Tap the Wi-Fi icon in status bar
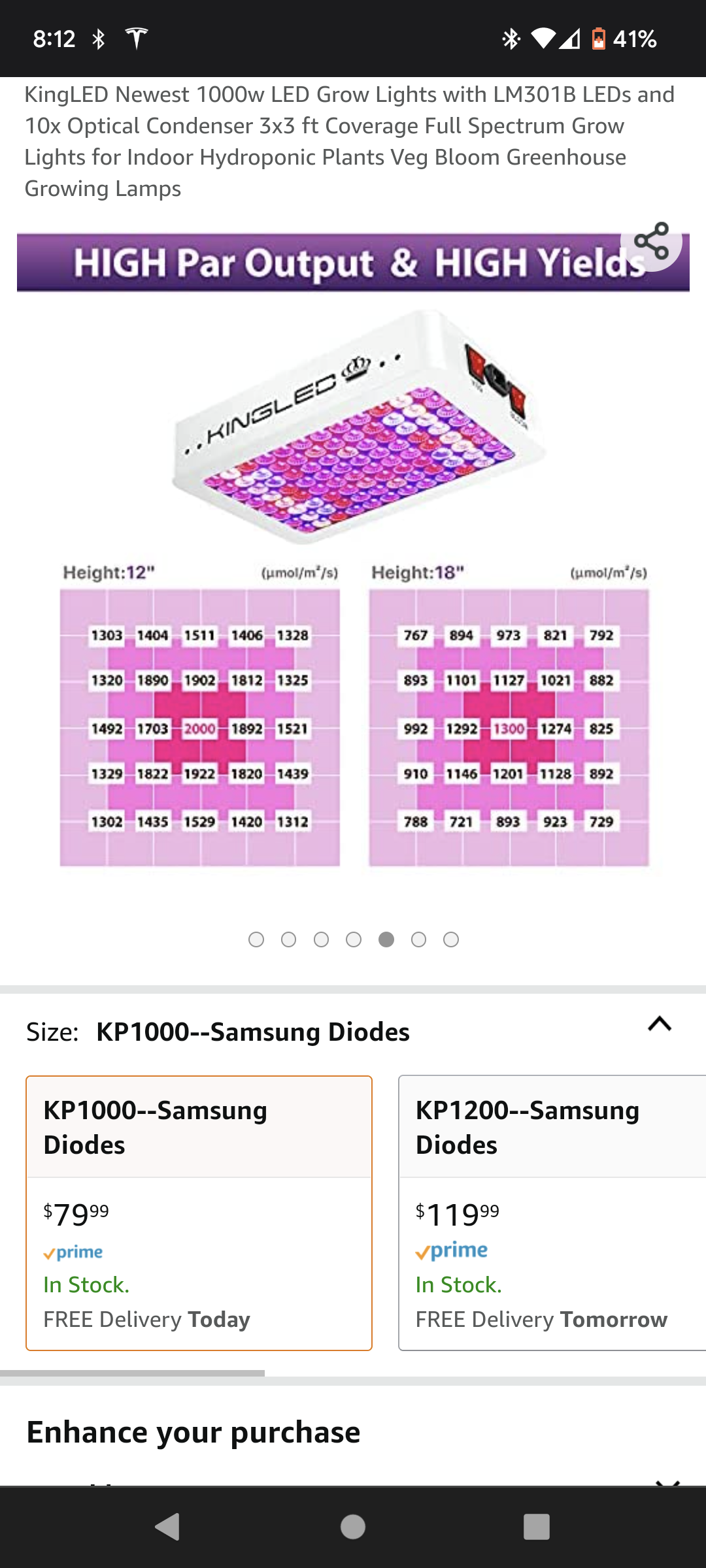 coord(543,39)
